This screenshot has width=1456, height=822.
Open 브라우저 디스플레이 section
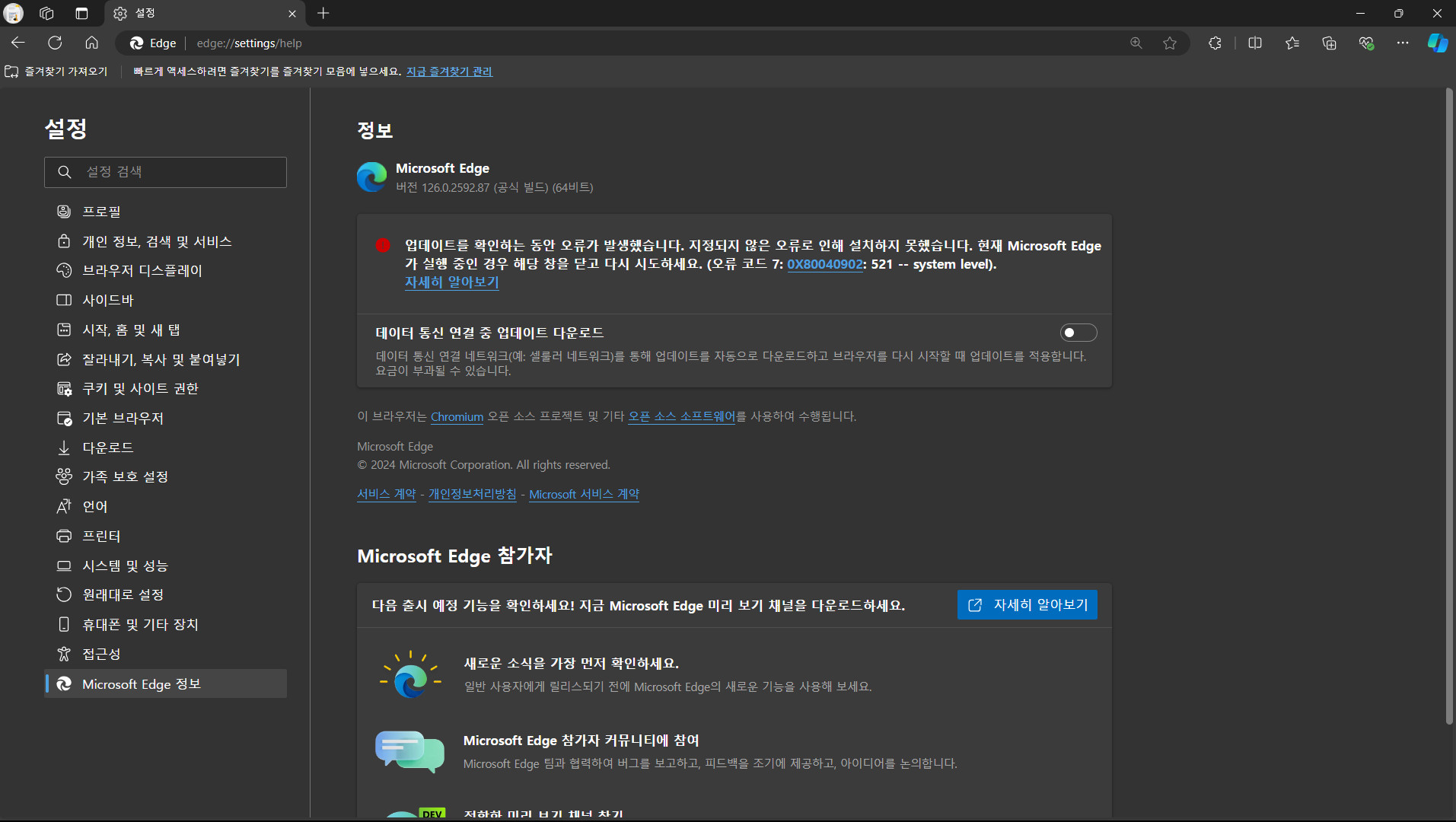(165, 271)
